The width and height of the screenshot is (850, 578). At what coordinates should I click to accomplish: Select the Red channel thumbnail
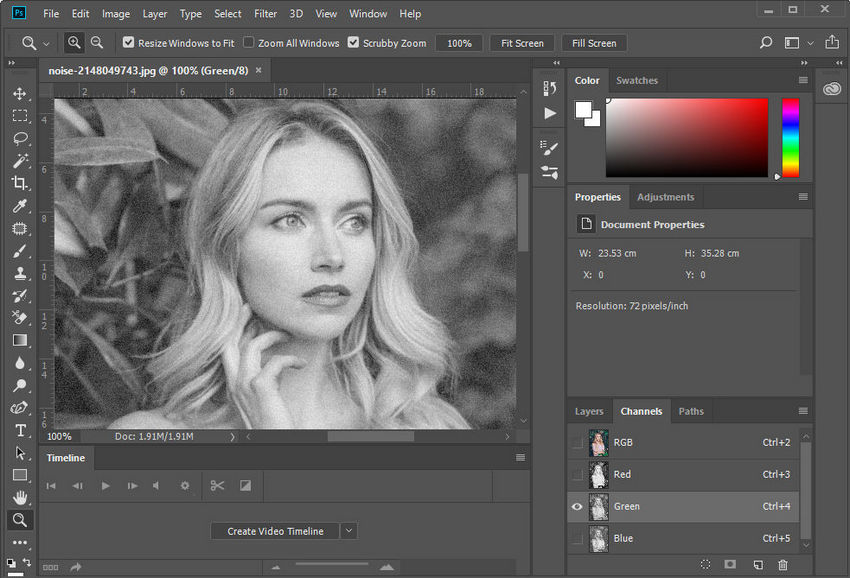[599, 474]
